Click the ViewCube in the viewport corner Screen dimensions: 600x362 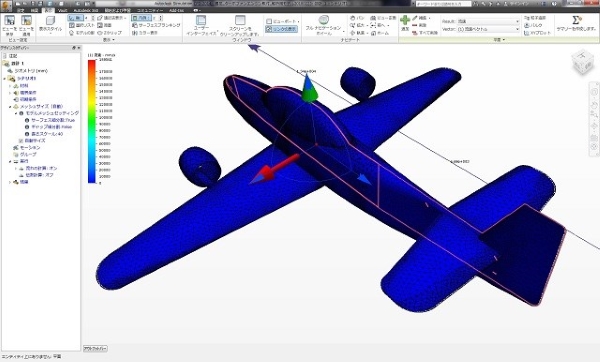[582, 62]
